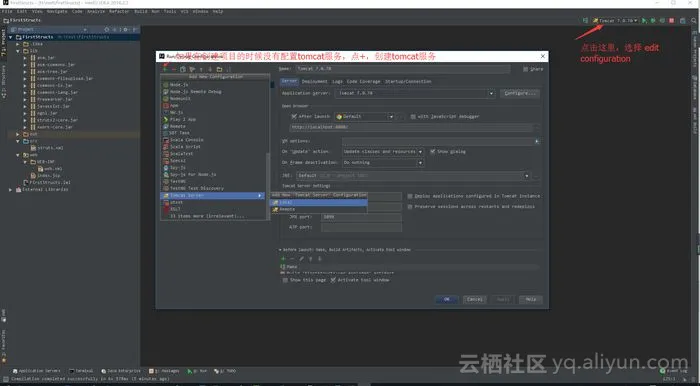Open the Application server dropdown
This screenshot has width=700, height=386.
(x=491, y=94)
